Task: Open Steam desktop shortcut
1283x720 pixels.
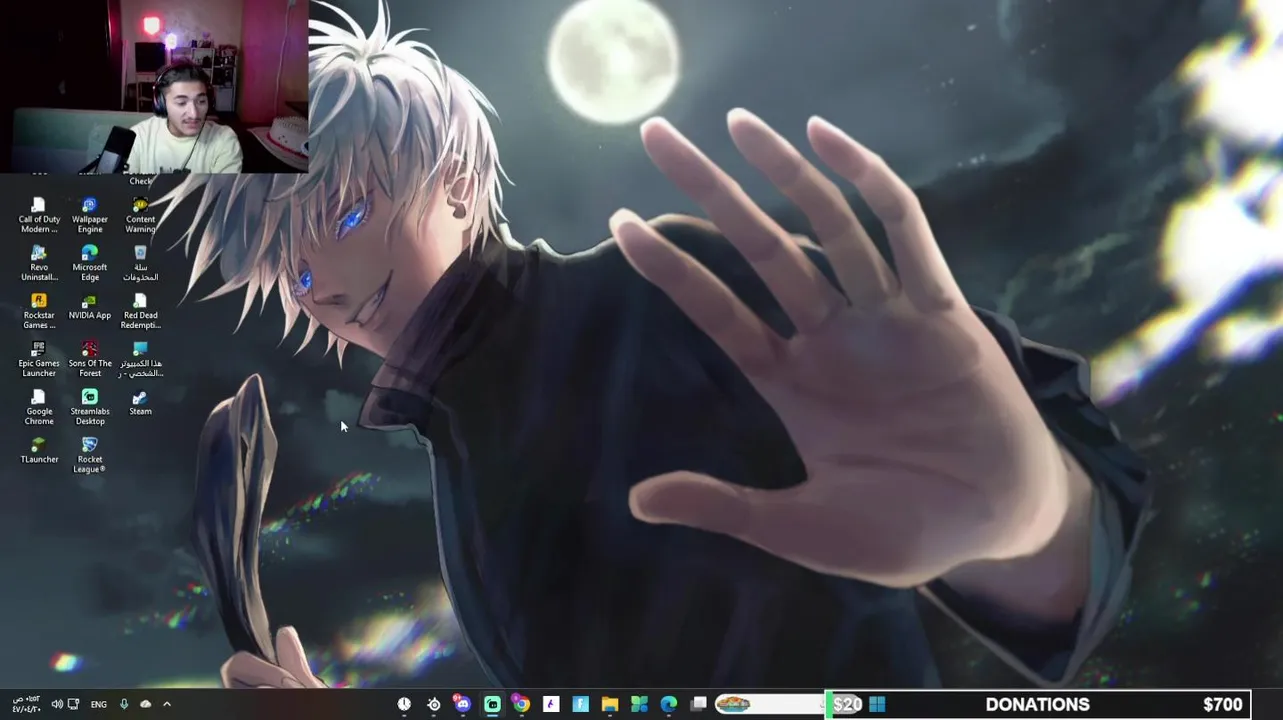Action: pyautogui.click(x=140, y=403)
